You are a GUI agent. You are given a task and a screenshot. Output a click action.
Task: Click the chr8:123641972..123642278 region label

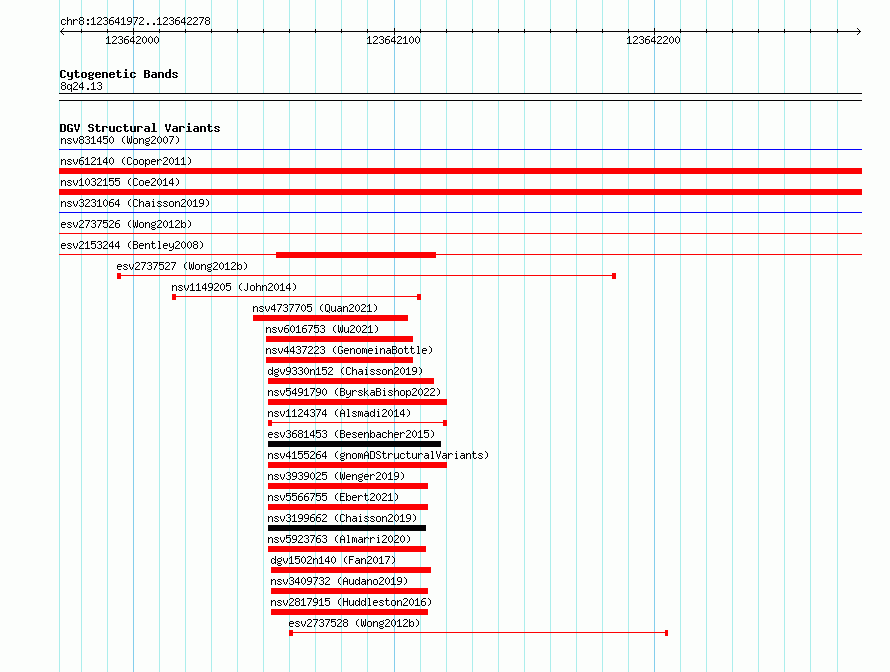[135, 21]
